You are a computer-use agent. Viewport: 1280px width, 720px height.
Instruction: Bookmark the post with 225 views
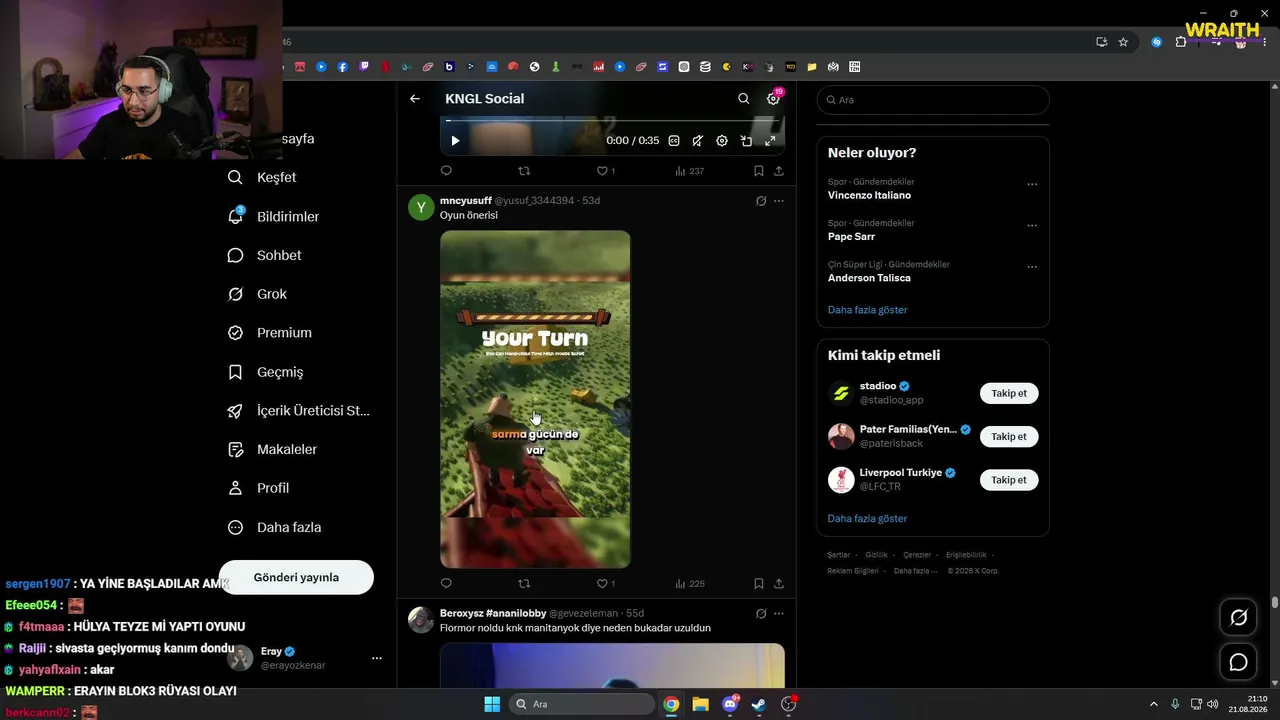coord(759,584)
